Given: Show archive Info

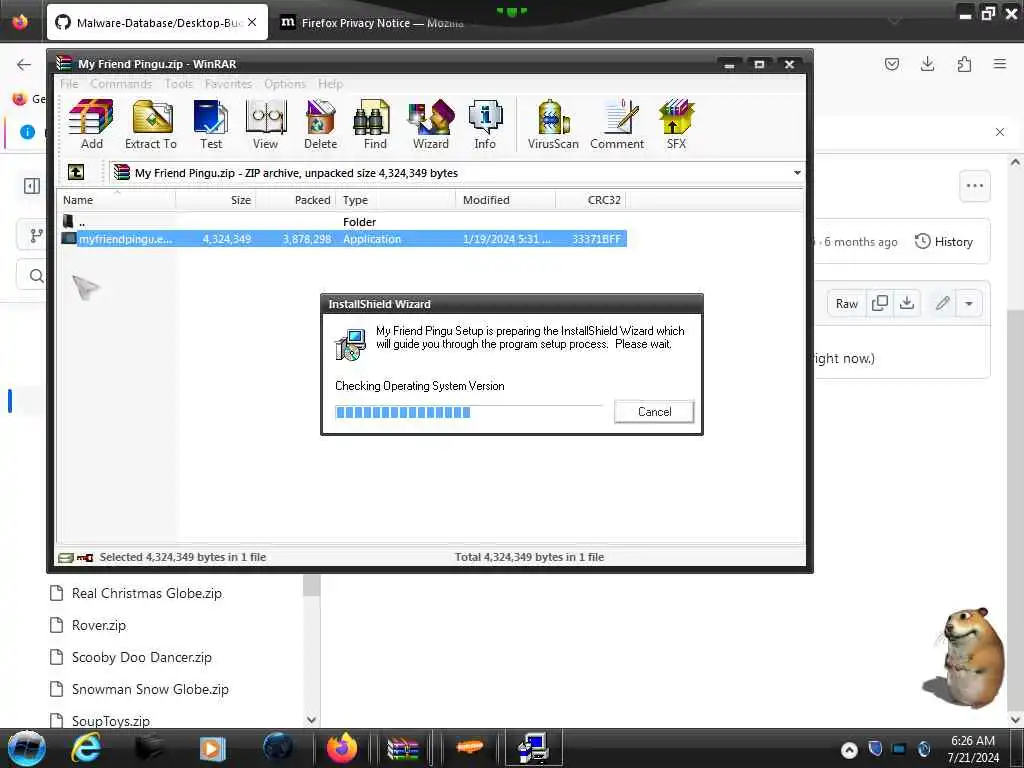Looking at the screenshot, I should coord(485,124).
